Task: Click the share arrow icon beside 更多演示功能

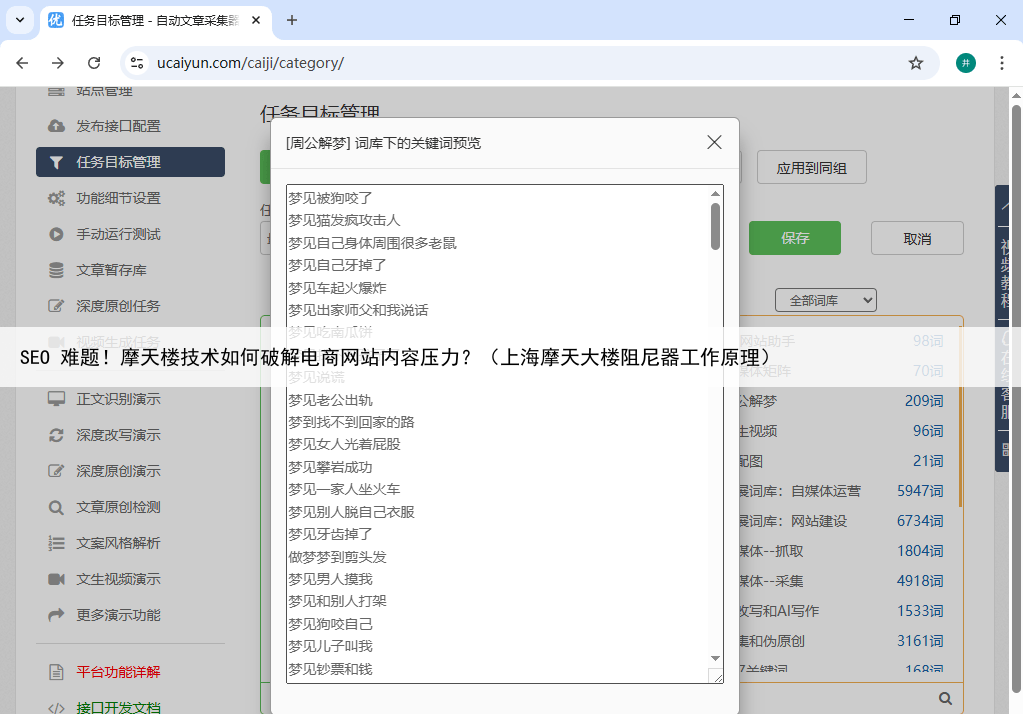Action: coord(57,615)
